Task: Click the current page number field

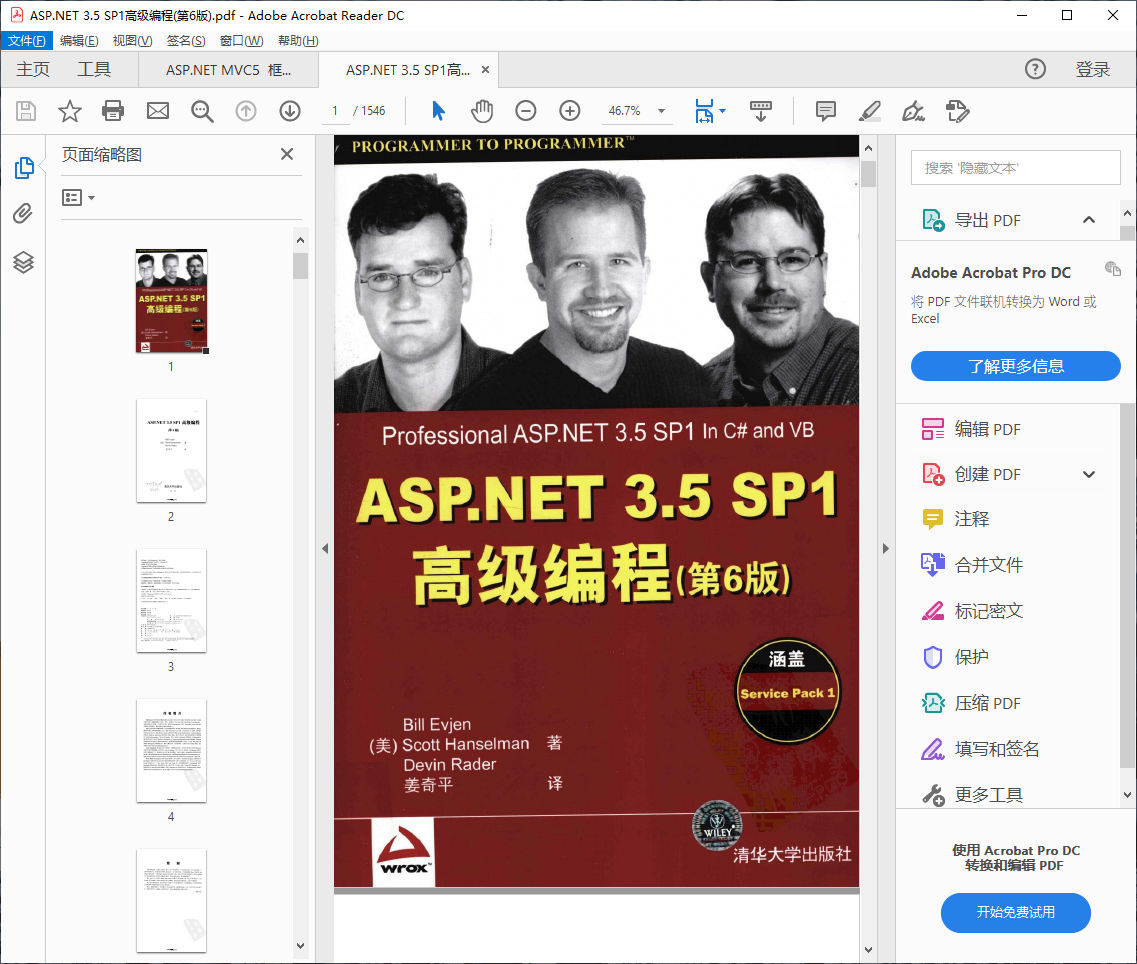Action: [x=335, y=111]
